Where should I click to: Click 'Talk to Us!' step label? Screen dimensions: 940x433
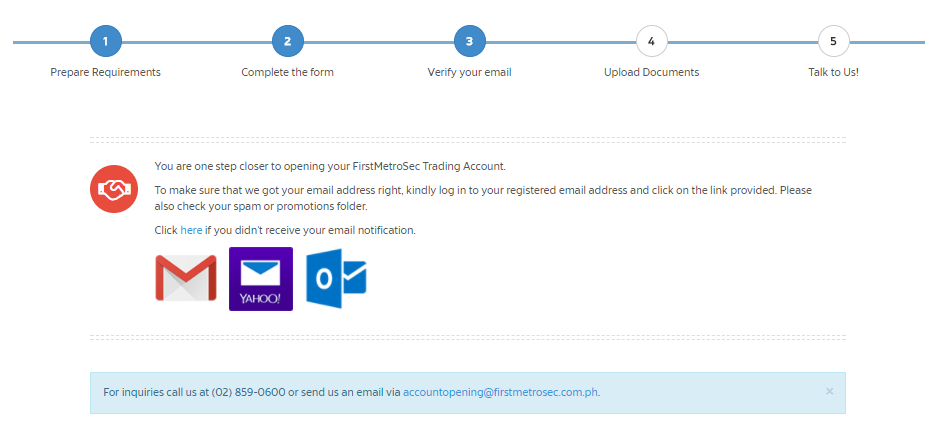click(833, 73)
